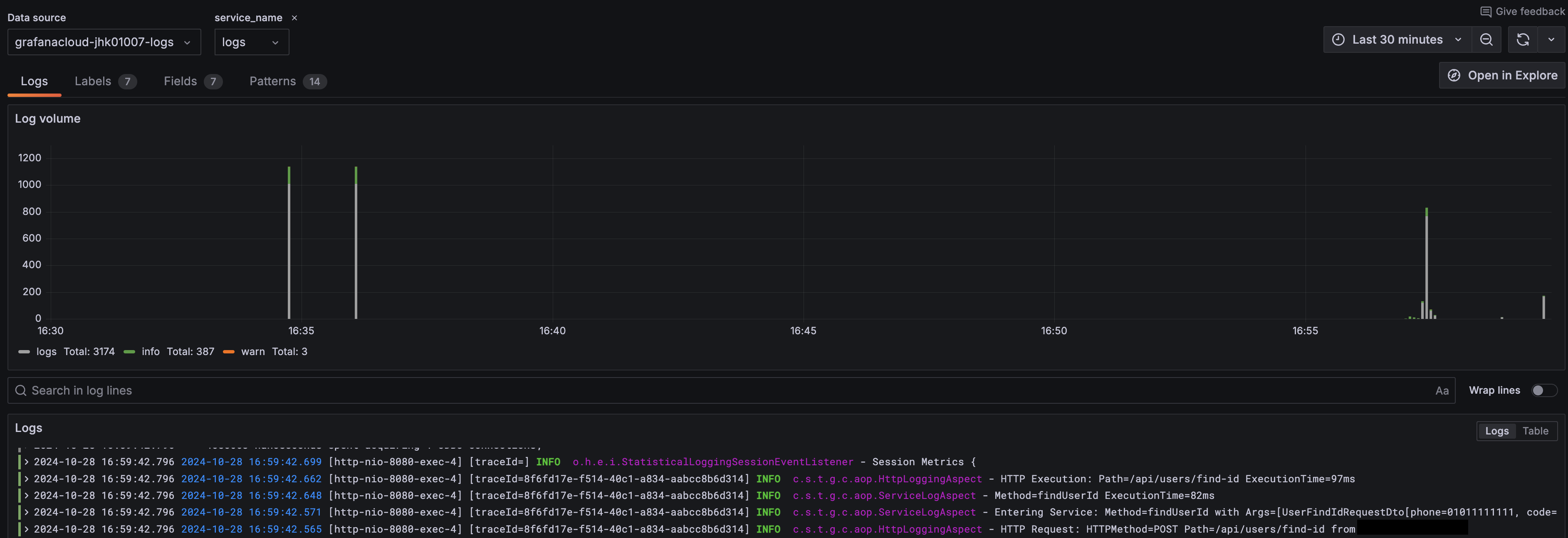Click the clock icon in time picker
This screenshot has width=1568, height=538.
pyautogui.click(x=1338, y=39)
